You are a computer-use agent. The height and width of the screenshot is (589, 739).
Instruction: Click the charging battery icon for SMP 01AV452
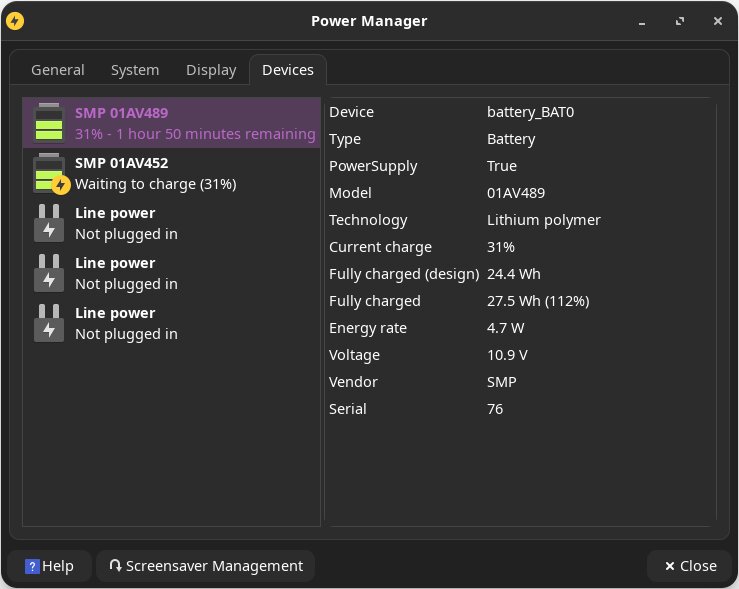tap(49, 173)
